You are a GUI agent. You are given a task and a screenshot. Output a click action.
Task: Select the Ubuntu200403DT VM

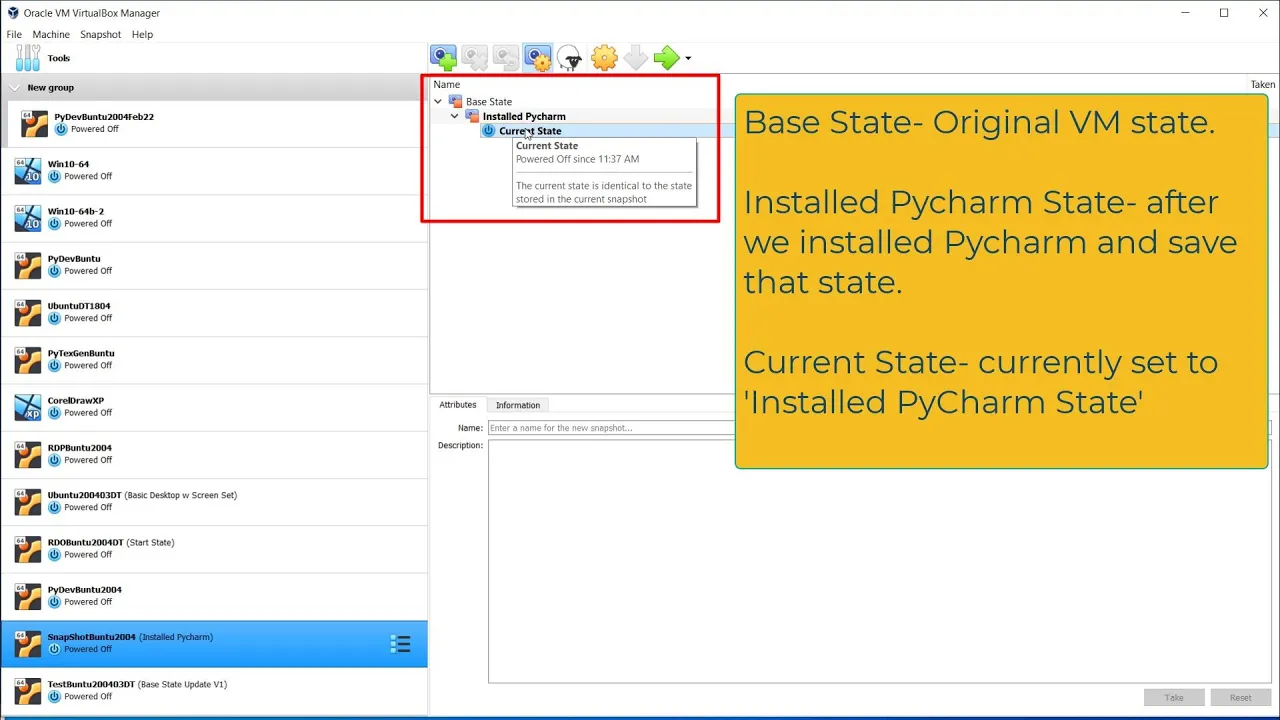(x=214, y=501)
